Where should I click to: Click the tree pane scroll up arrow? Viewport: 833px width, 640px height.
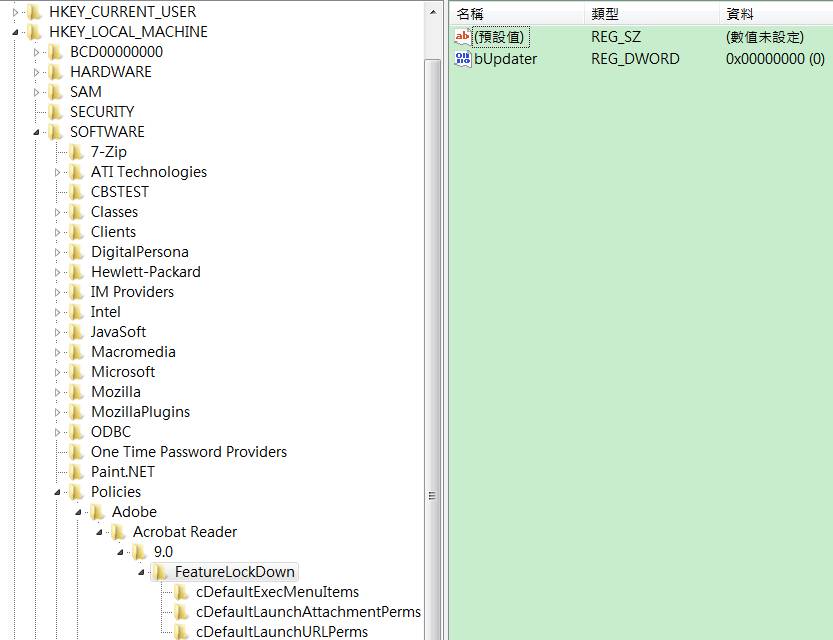click(433, 12)
